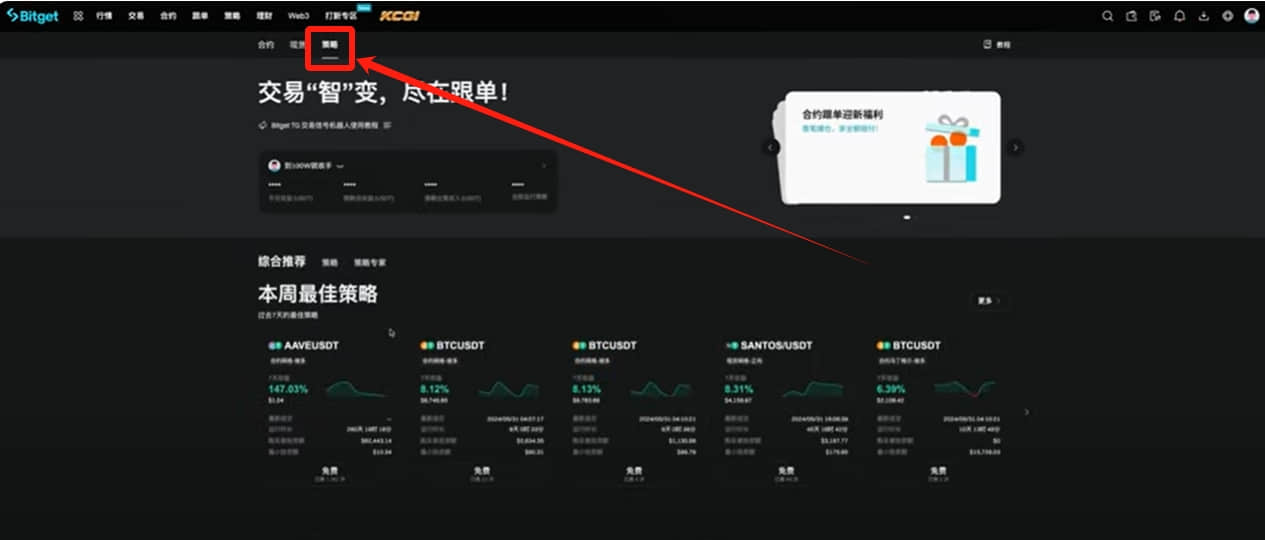This screenshot has width=1265, height=540.
Task: Open 合约 in the top navigation bar
Action: click(x=168, y=16)
